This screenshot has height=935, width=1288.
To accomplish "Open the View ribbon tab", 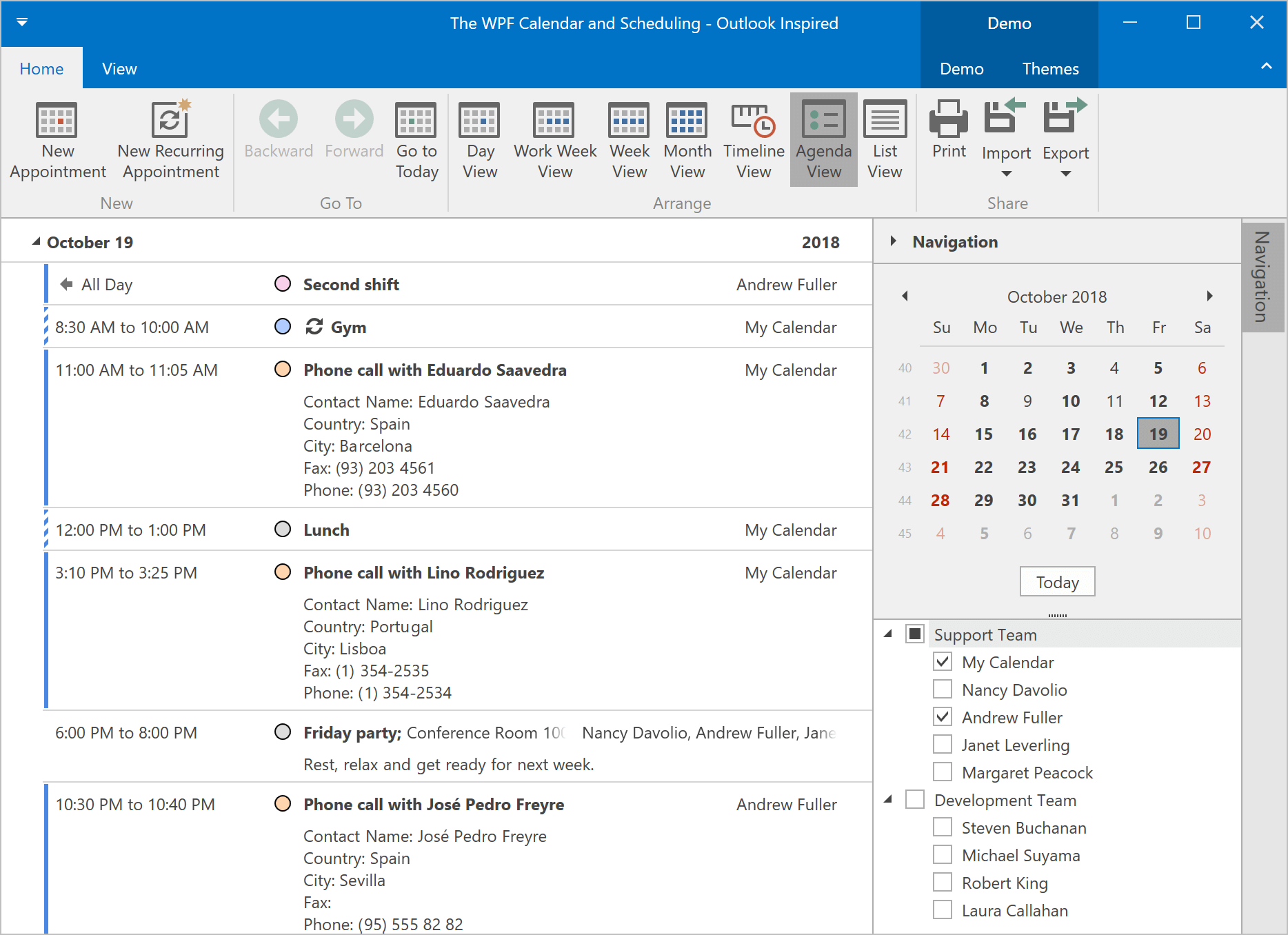I will 119,69.
